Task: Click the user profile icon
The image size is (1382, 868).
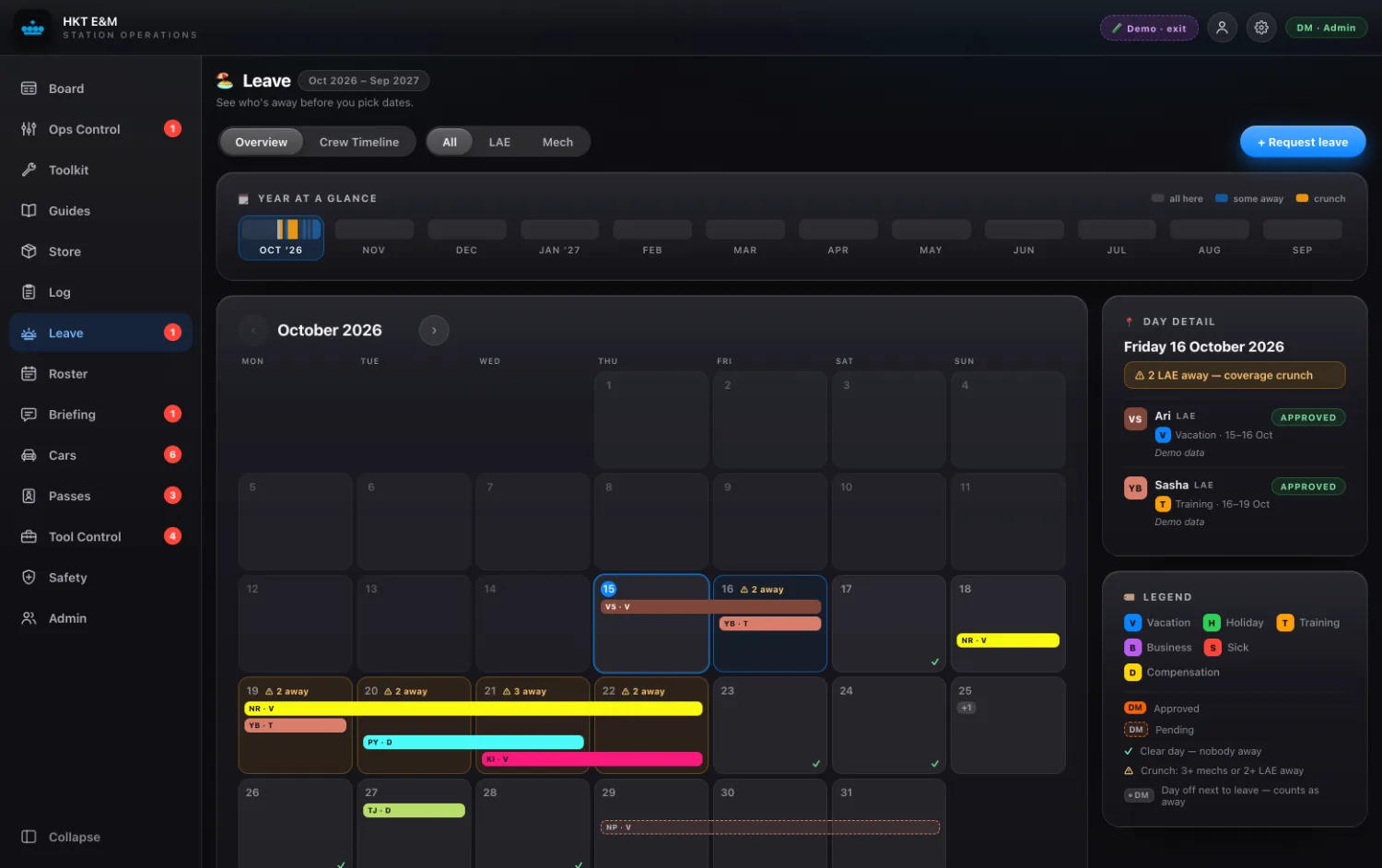Action: point(1222,28)
